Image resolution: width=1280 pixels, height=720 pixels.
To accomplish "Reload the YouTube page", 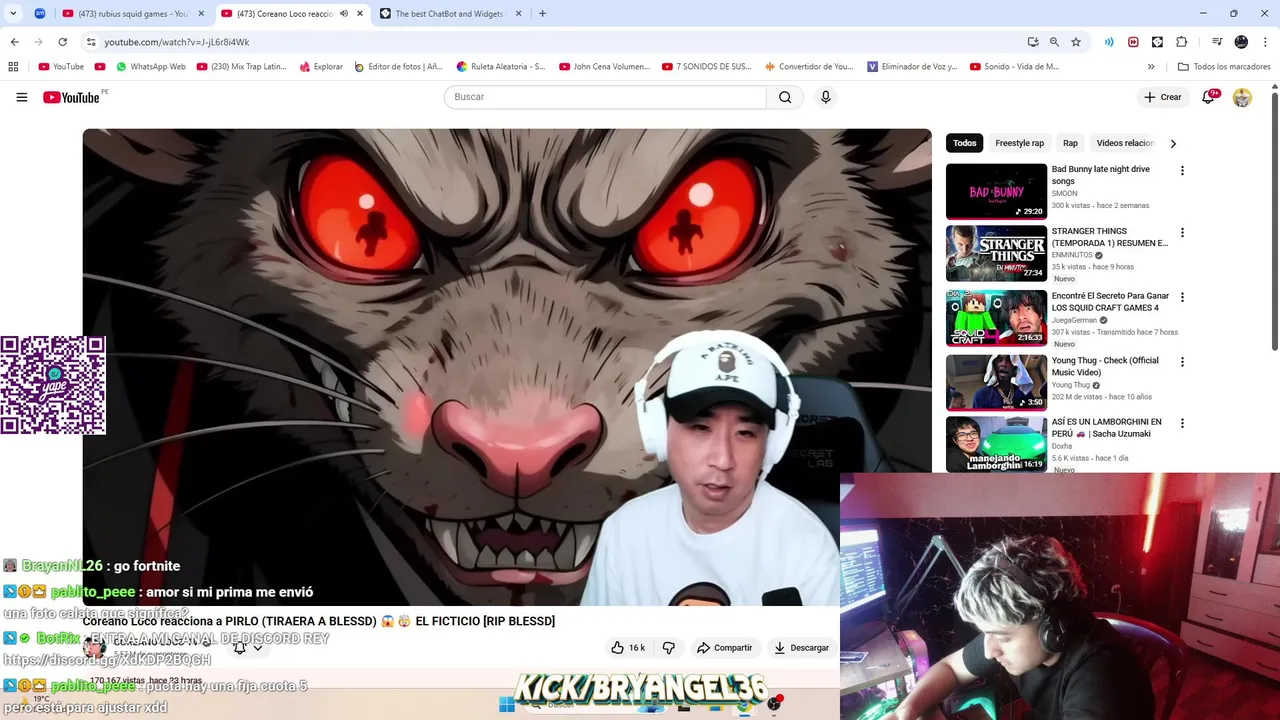I will pos(62,42).
